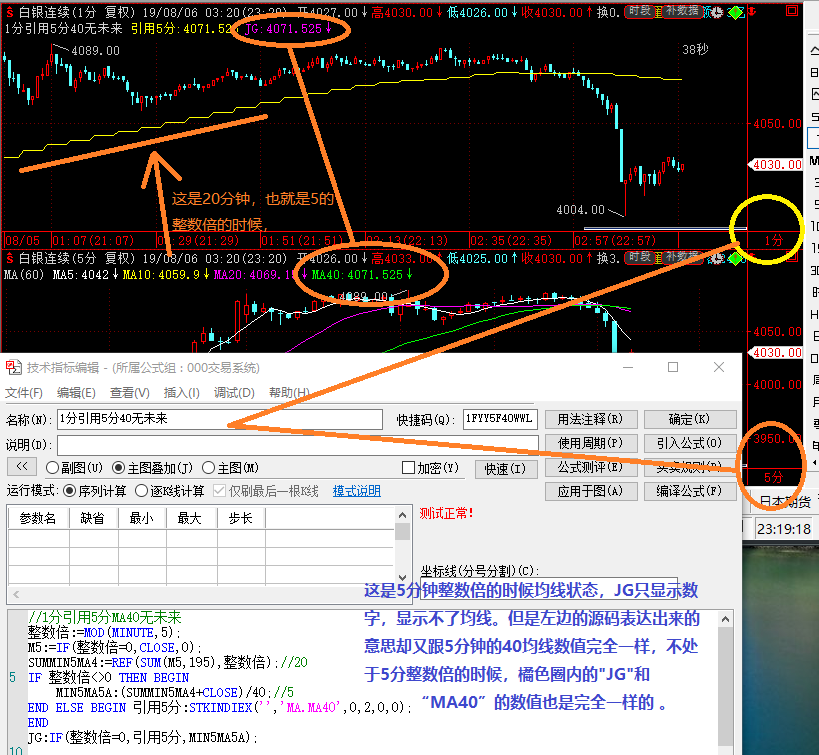Viewport: 819px width, 755px height.
Task: Click the clock icon in the 1分 chart header
Action: click(x=718, y=12)
